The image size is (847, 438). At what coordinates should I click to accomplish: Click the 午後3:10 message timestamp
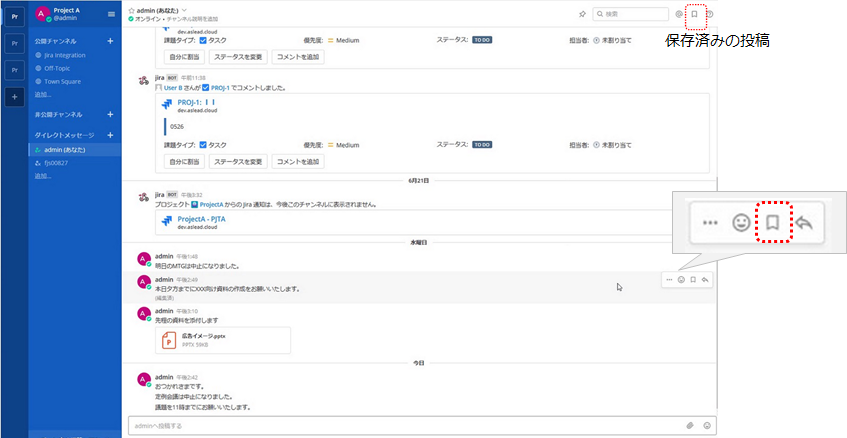(x=187, y=311)
